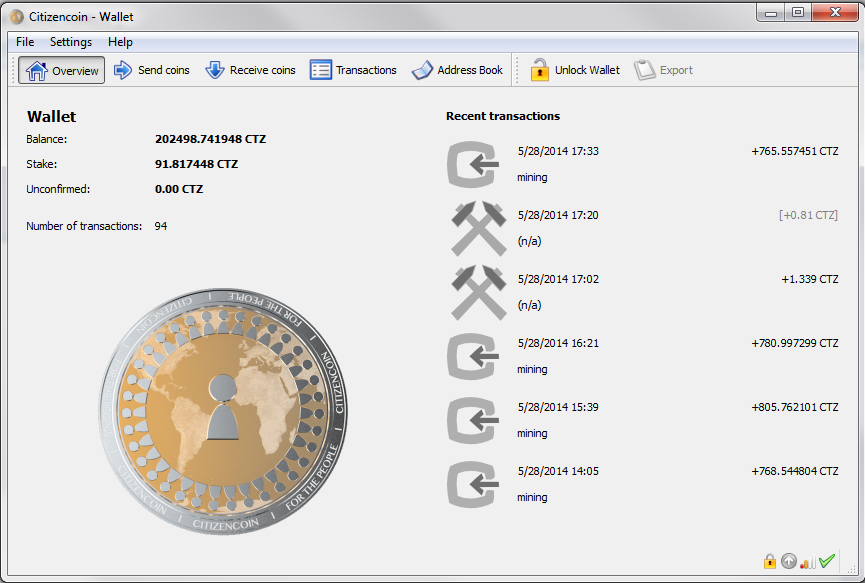865x583 pixels.
Task: Click the 5/28/2014 15:39 transaction date
Action: coord(558,407)
